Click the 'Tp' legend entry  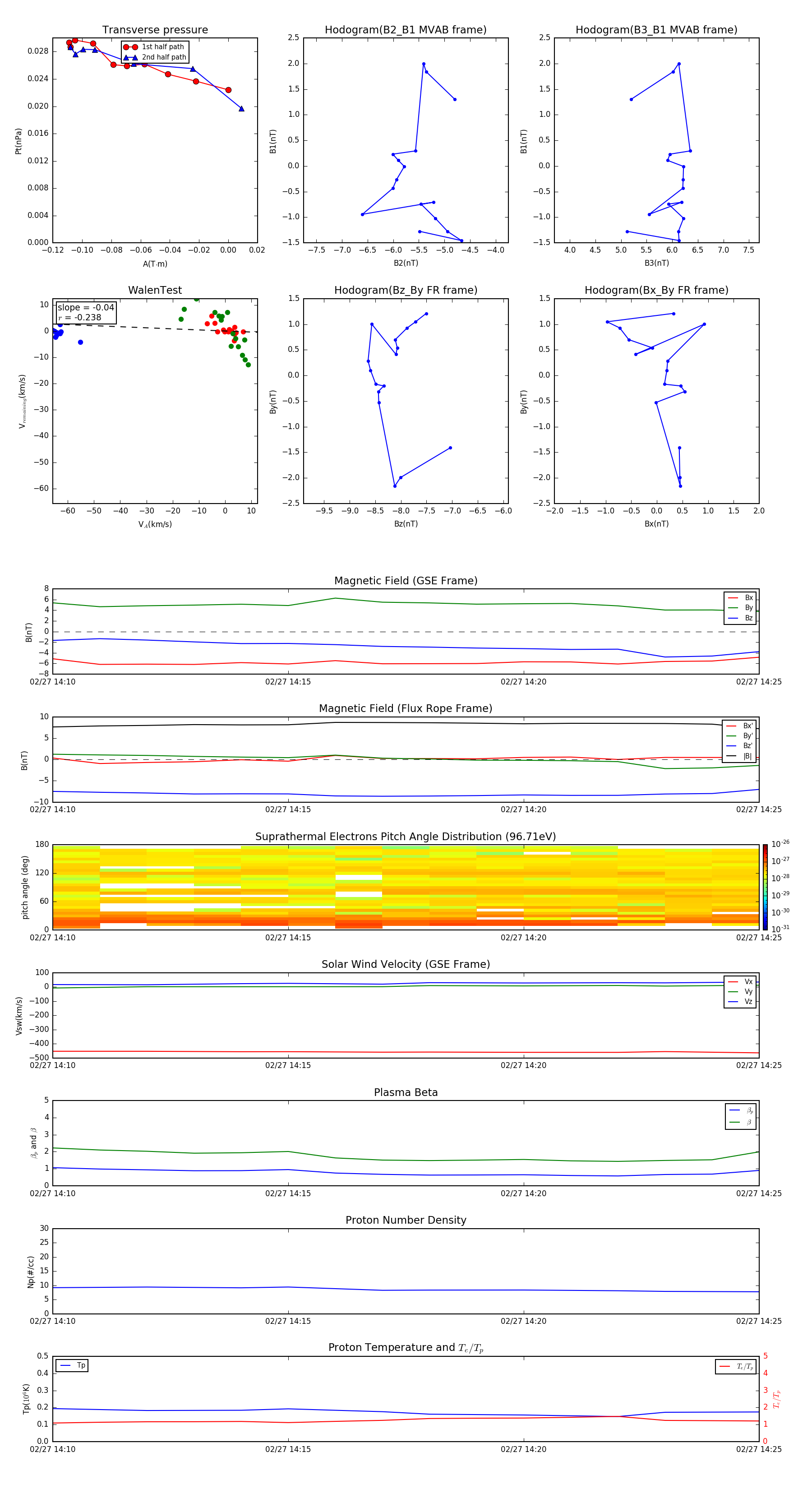(72, 1365)
